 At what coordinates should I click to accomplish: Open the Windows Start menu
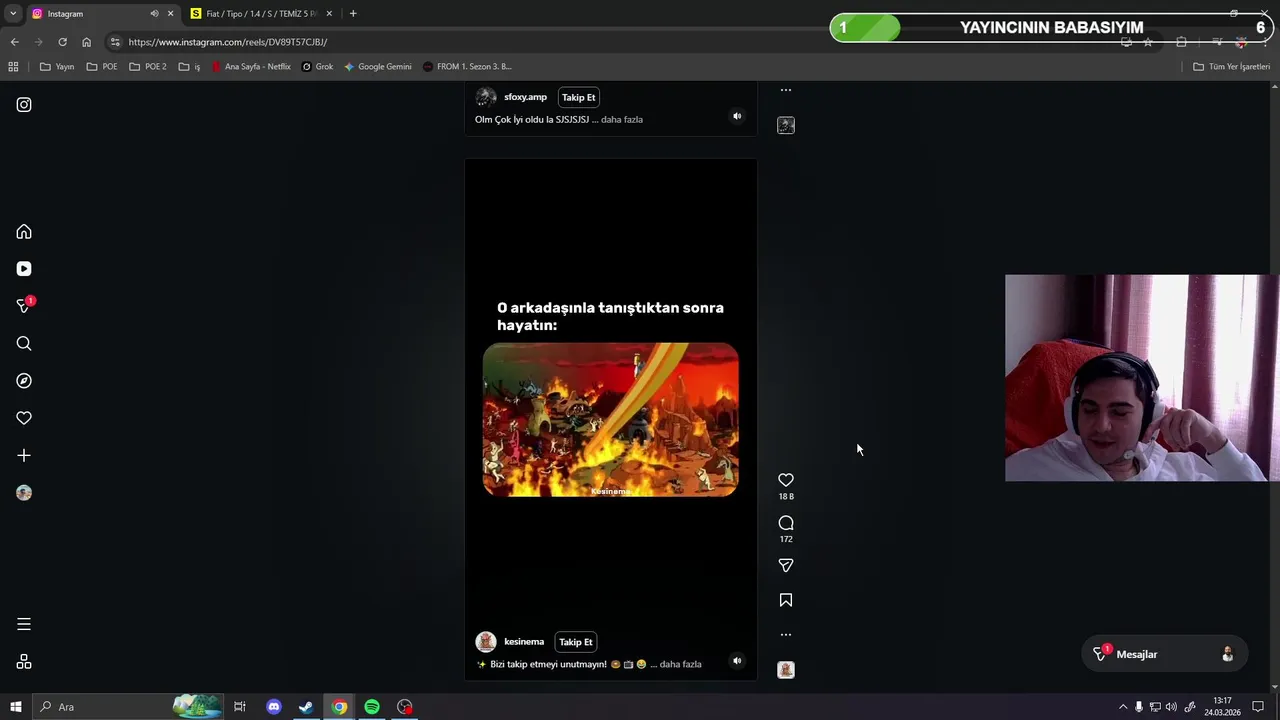click(x=16, y=707)
